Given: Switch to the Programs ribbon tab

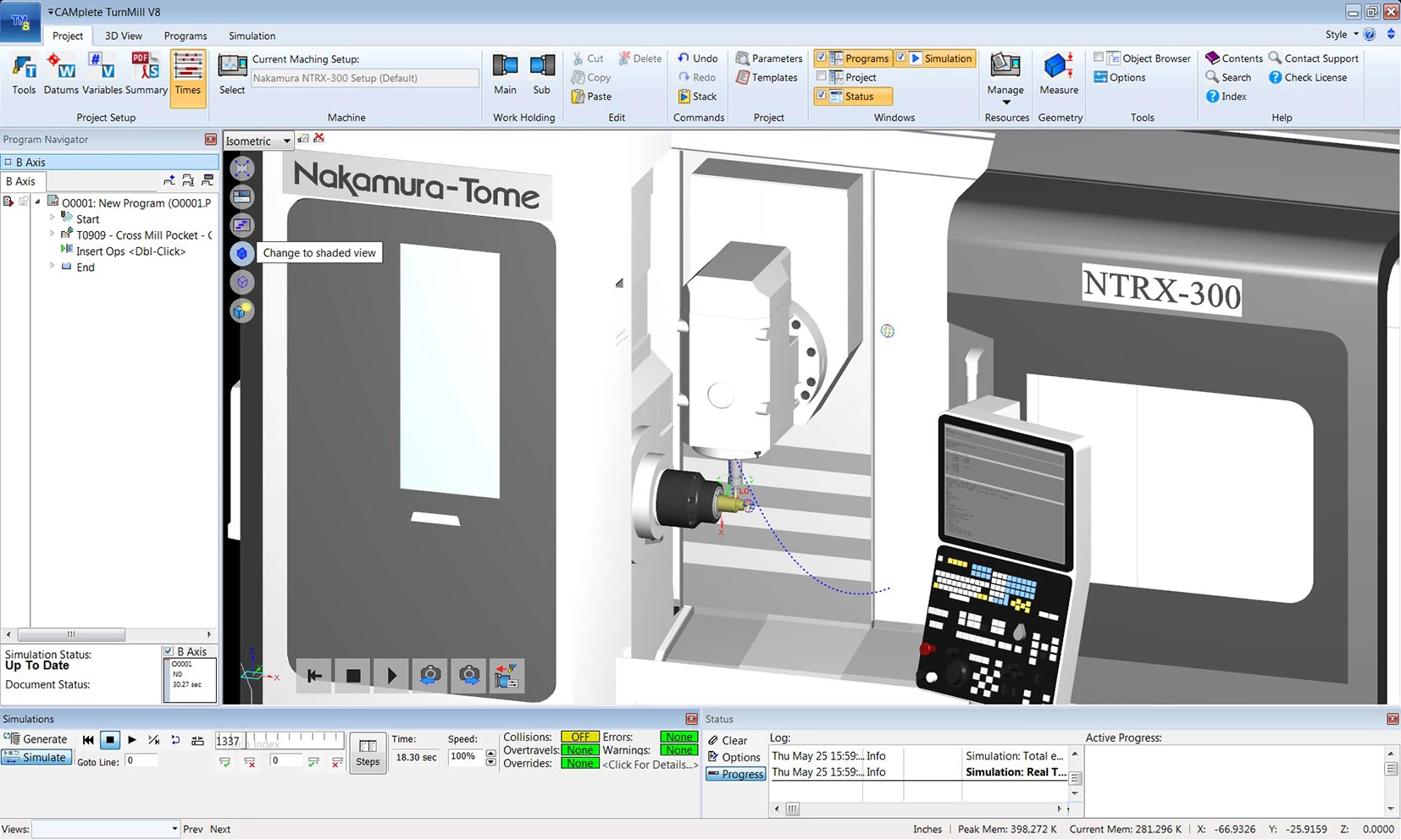Looking at the screenshot, I should (x=186, y=36).
